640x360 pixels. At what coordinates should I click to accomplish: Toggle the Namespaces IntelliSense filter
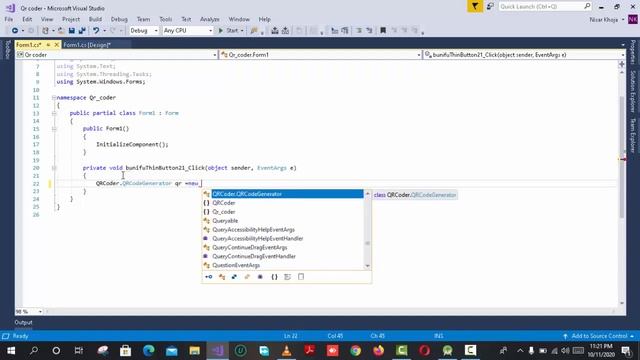pyautogui.click(x=274, y=277)
